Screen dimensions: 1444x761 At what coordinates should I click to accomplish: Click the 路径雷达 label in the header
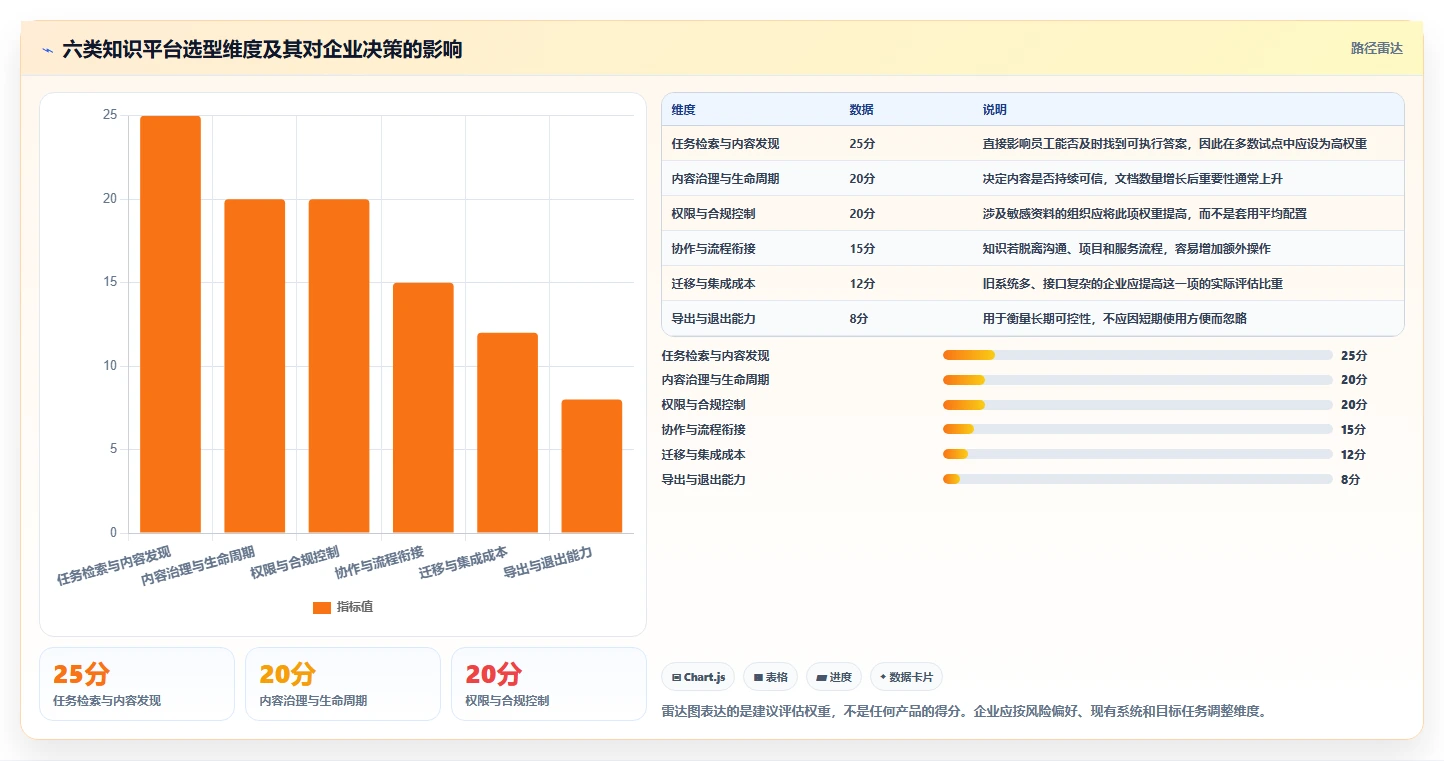(1377, 48)
